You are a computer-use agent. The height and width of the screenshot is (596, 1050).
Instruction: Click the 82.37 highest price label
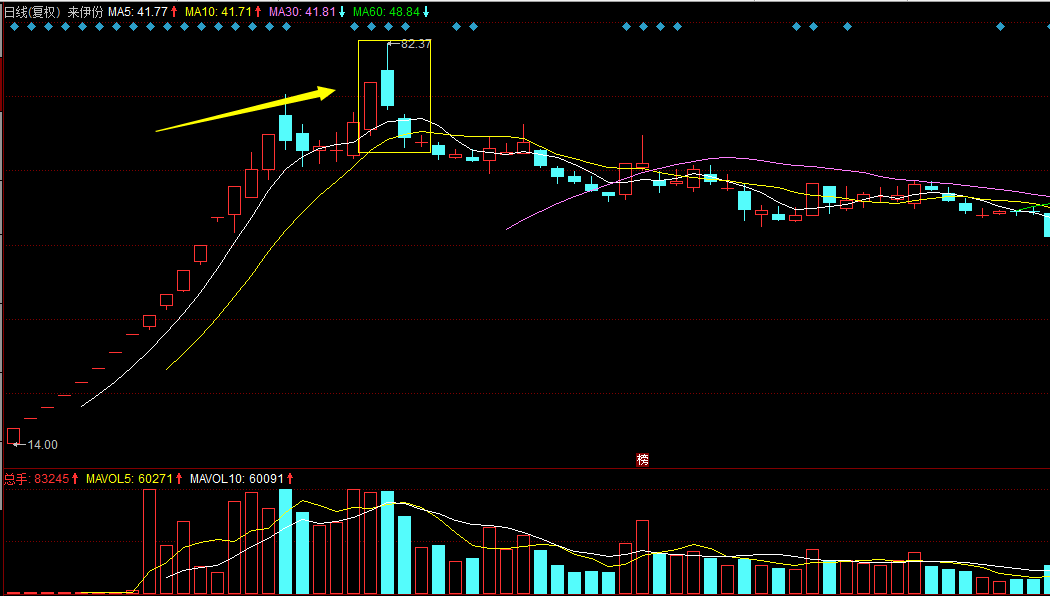(x=414, y=44)
